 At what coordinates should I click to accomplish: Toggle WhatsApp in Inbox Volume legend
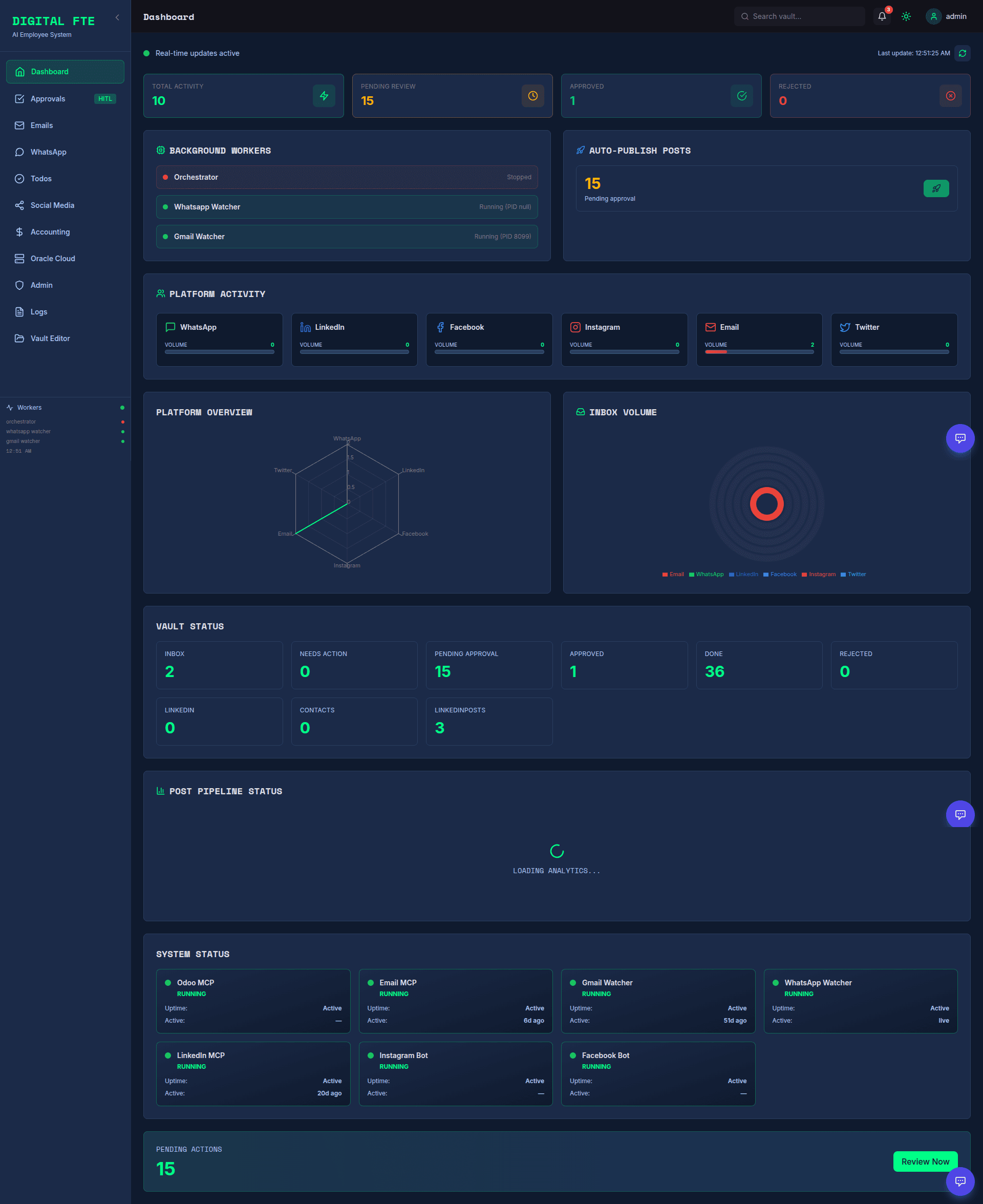point(706,574)
